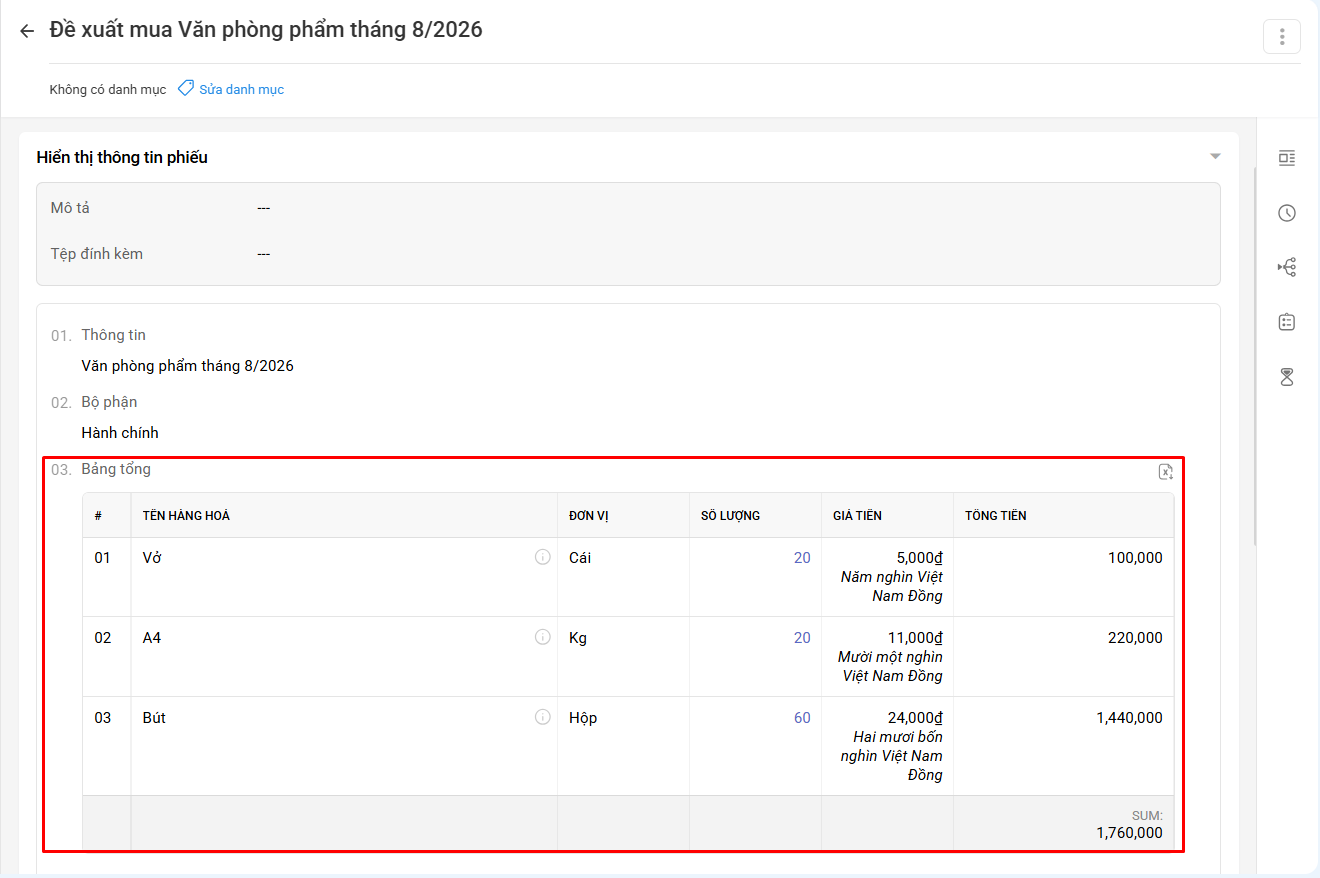
Task: Click the Mô tả field label
Action: point(70,208)
